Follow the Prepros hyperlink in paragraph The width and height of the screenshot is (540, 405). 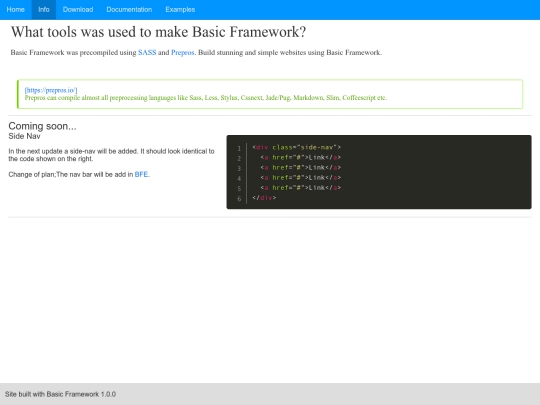183,52
